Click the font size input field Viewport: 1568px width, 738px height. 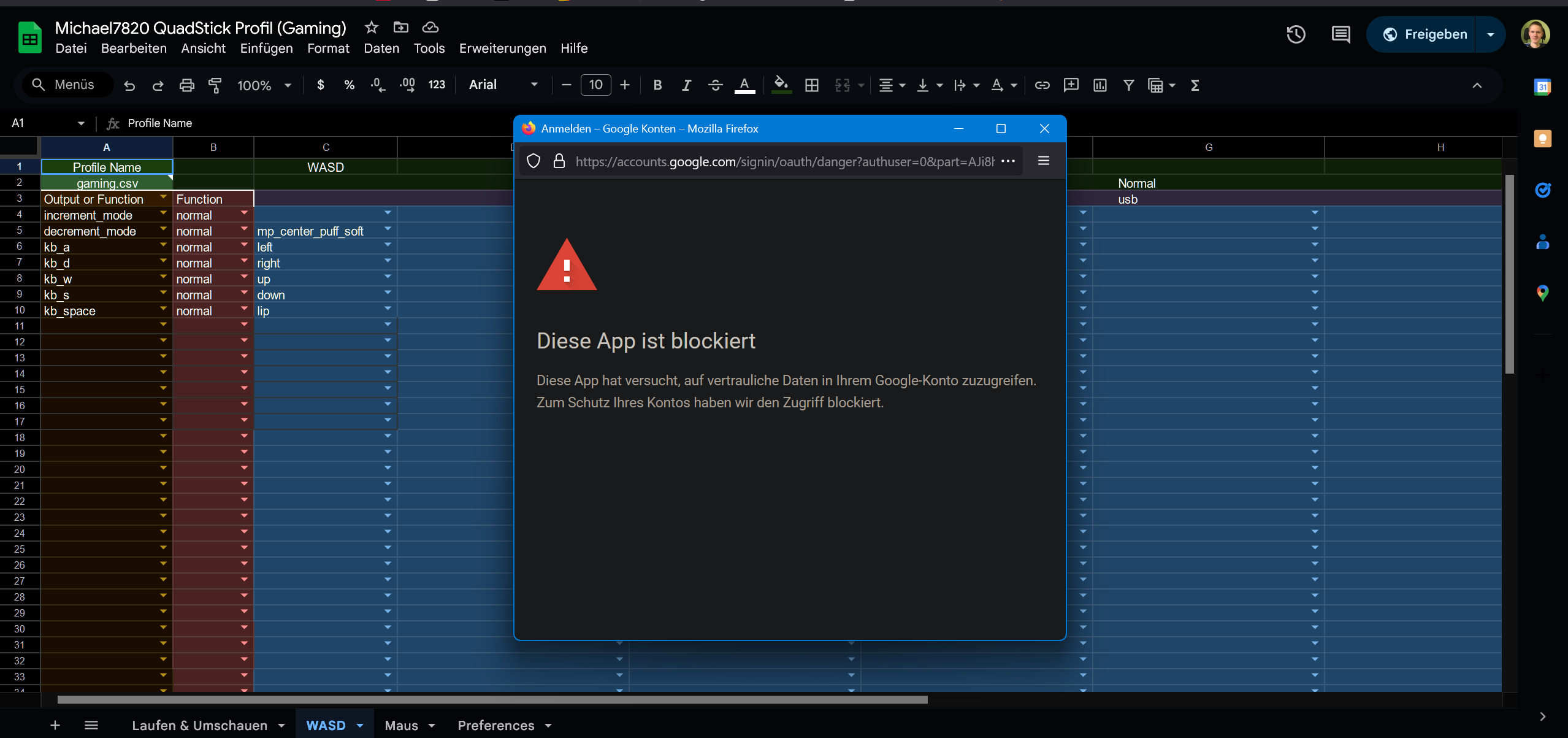tap(595, 85)
